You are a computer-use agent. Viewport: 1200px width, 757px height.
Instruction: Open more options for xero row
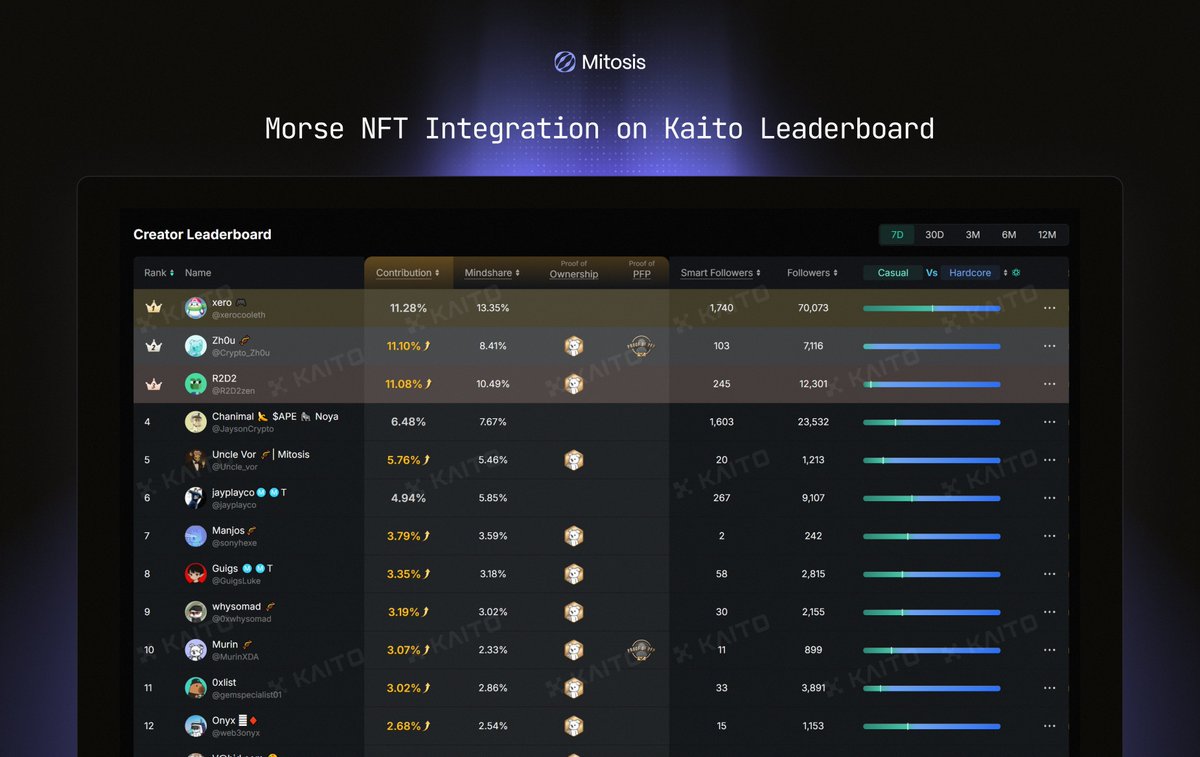pos(1049,308)
